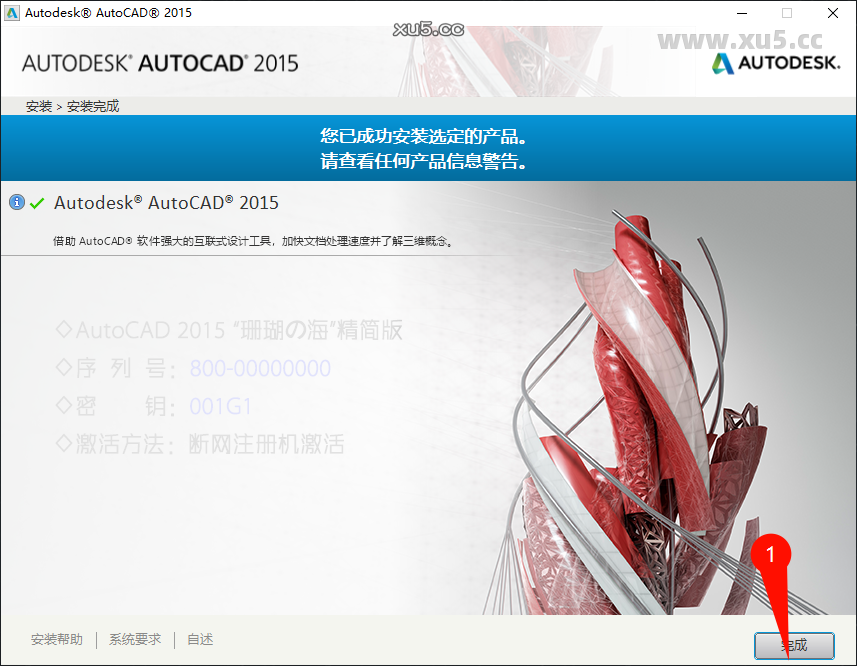The width and height of the screenshot is (857, 666).
Task: Click the blue information icon
Action: (17, 202)
